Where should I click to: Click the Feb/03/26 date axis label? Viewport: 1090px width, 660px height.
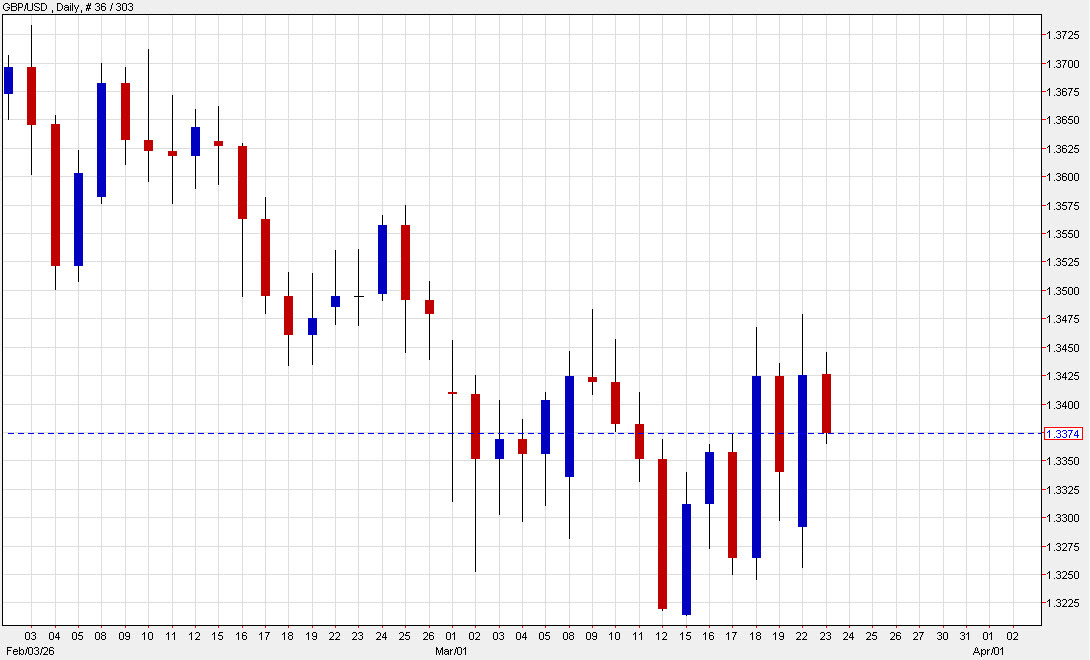(30, 648)
